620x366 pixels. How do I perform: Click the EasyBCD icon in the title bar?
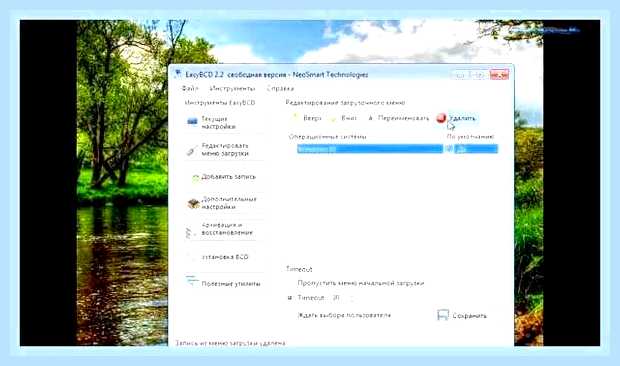pos(178,74)
